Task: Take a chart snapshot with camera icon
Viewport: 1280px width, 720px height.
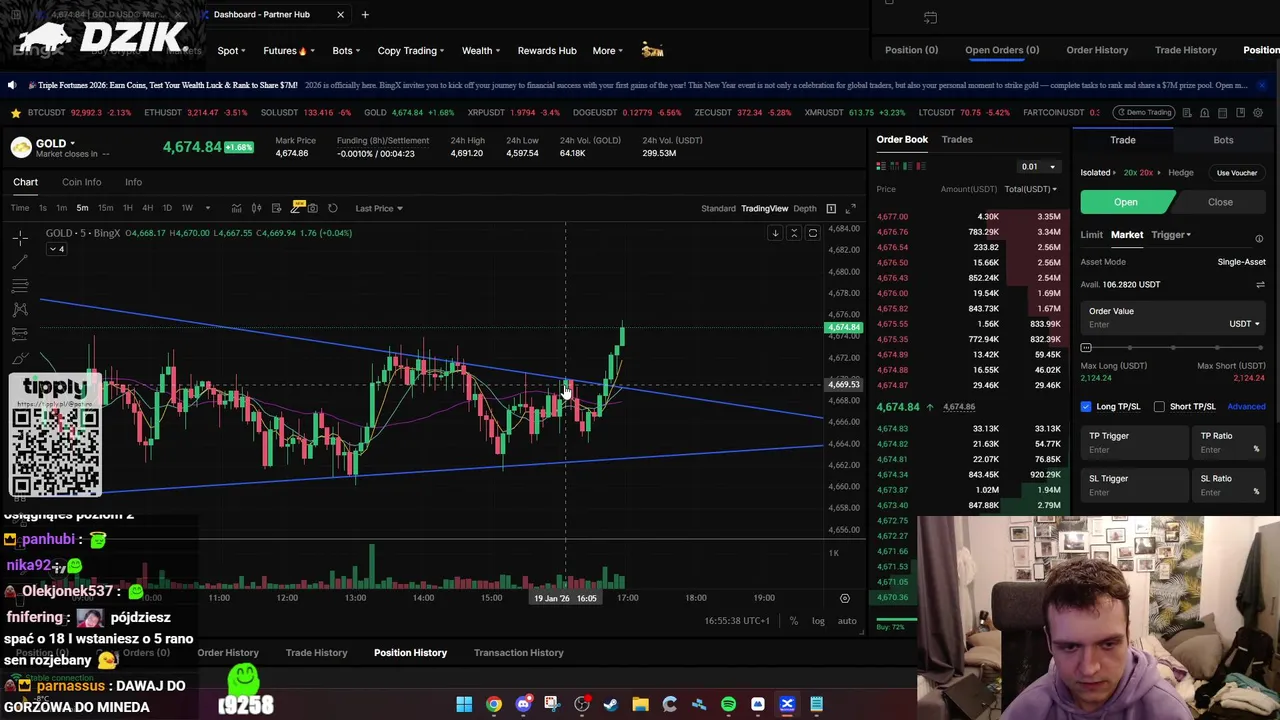Action: (313, 208)
